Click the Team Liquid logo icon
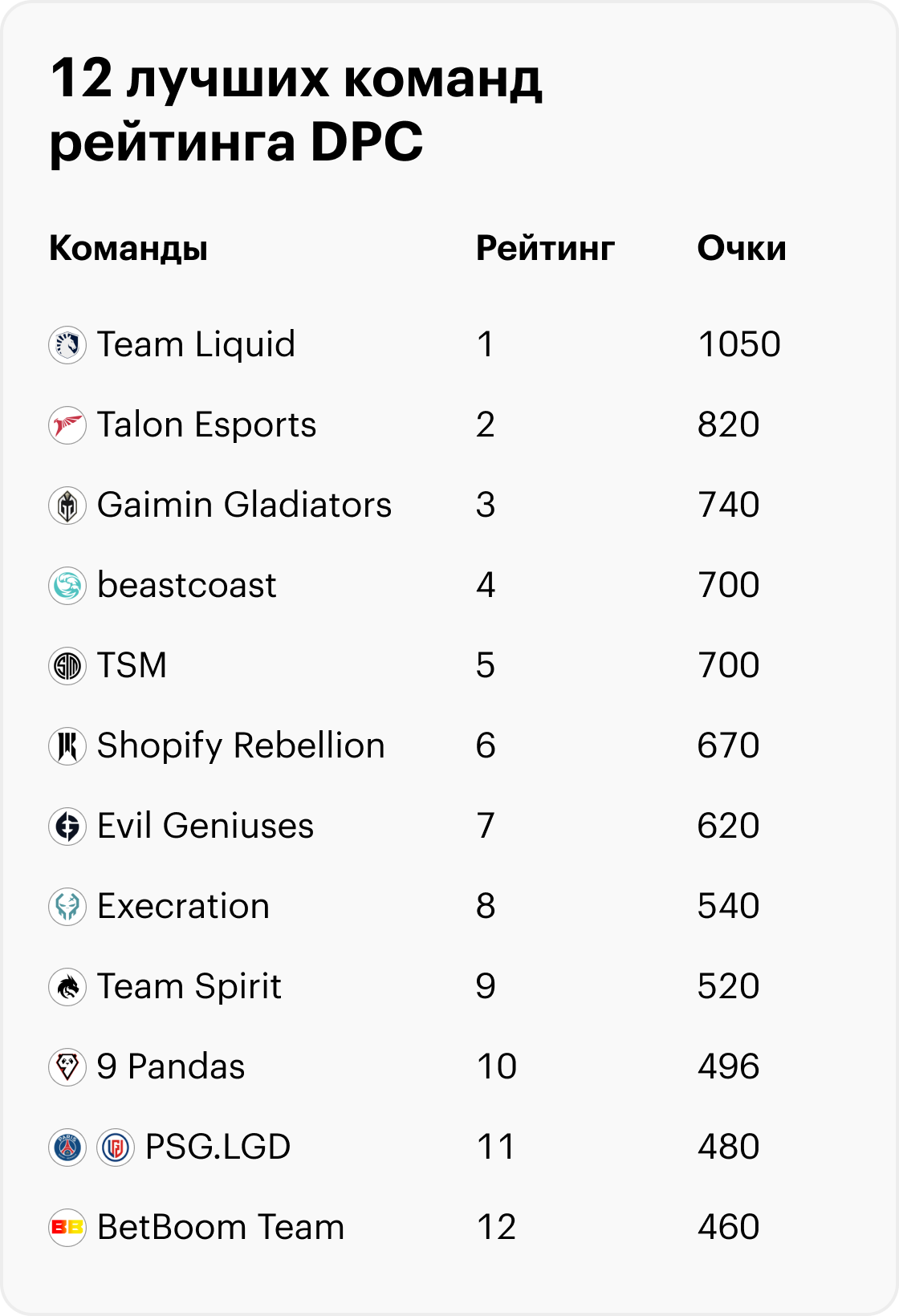 click(x=67, y=345)
